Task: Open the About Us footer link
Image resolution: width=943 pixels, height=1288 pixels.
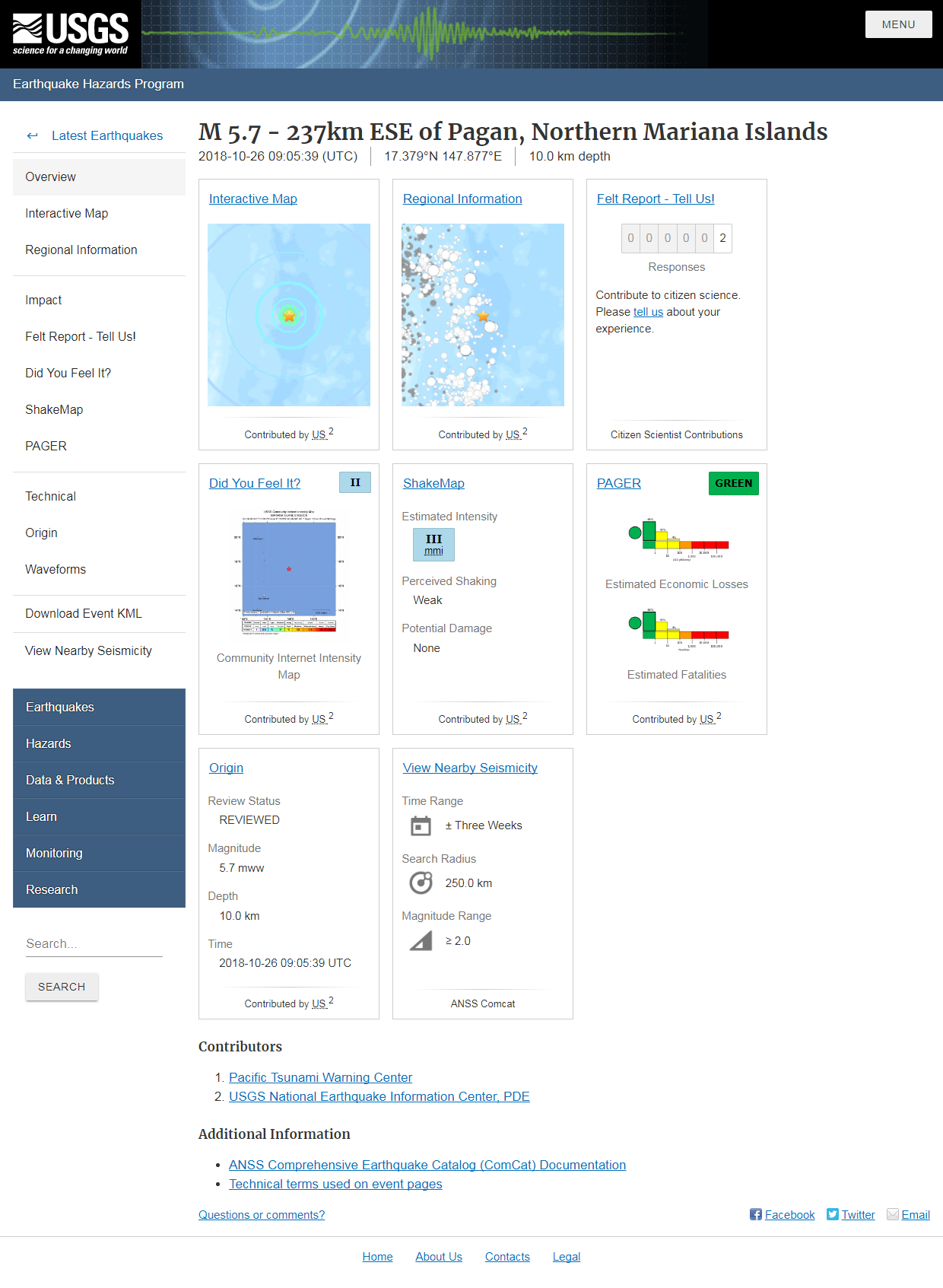Action: tap(439, 1257)
